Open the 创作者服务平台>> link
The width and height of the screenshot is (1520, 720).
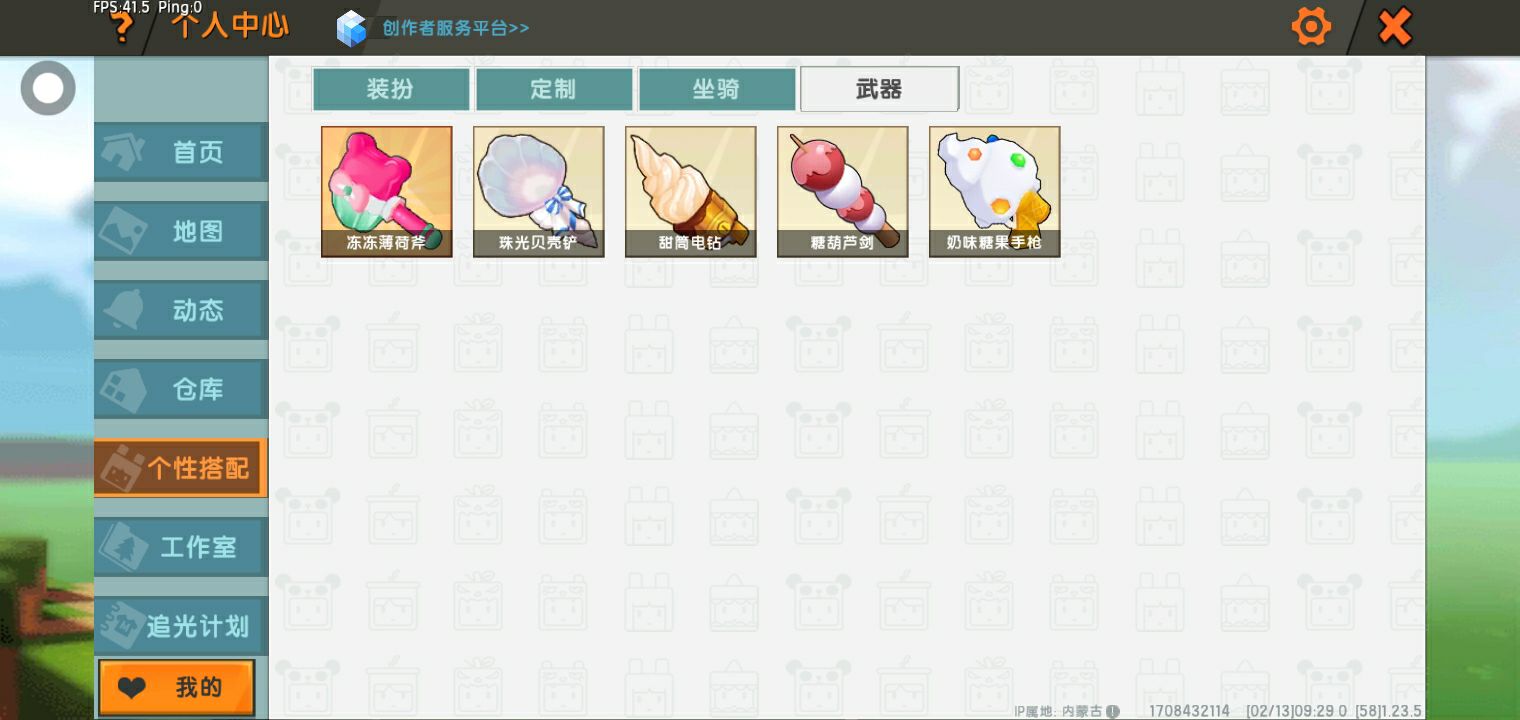(456, 28)
